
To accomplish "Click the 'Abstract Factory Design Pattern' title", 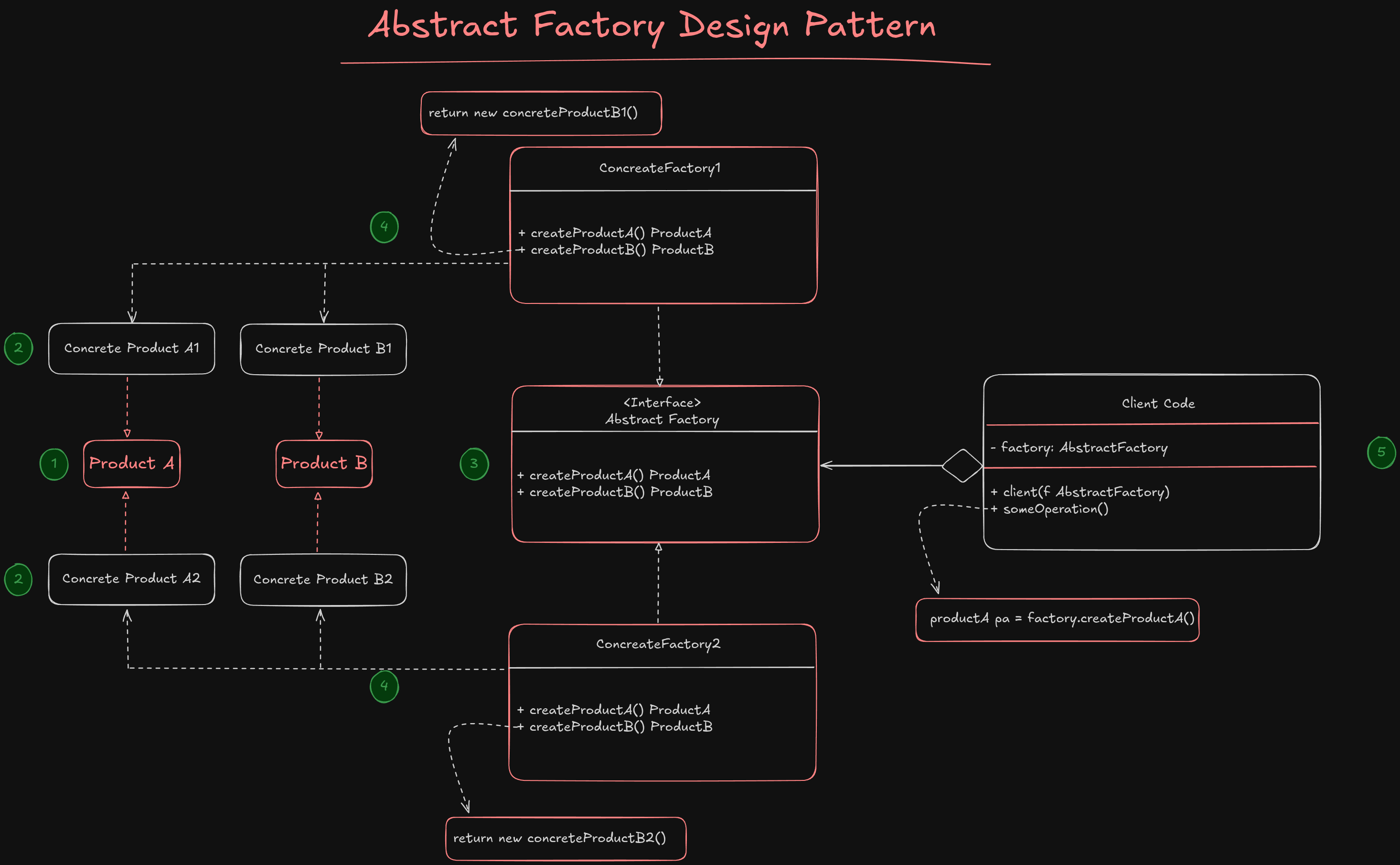I will (x=652, y=26).
